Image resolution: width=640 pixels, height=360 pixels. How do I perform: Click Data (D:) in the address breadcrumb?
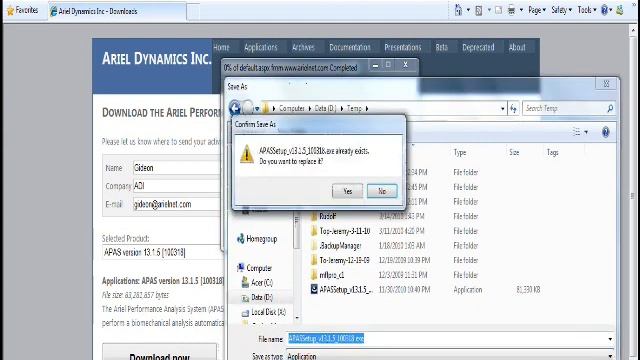(325, 108)
